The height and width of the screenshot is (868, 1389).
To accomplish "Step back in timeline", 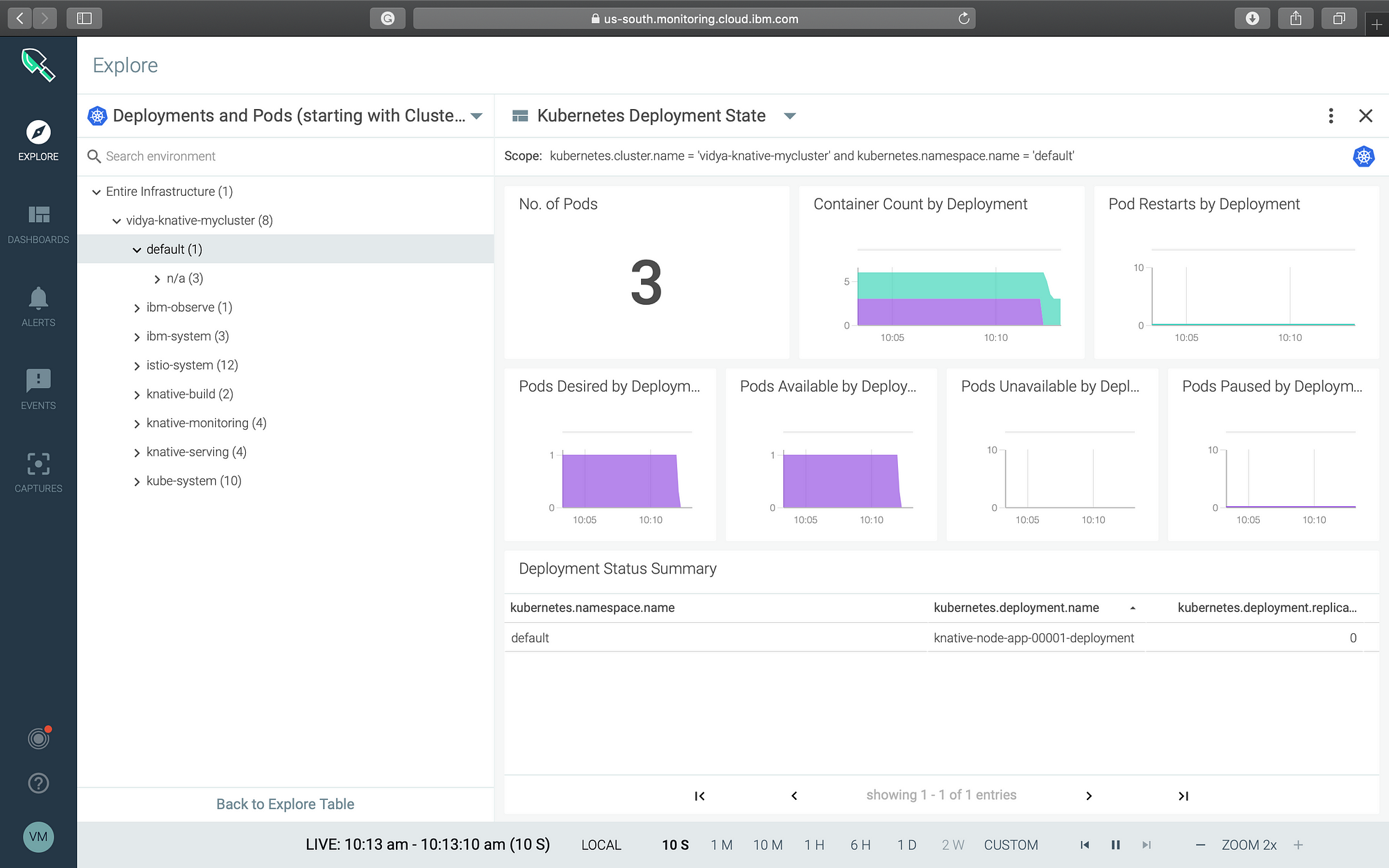I will [1085, 845].
